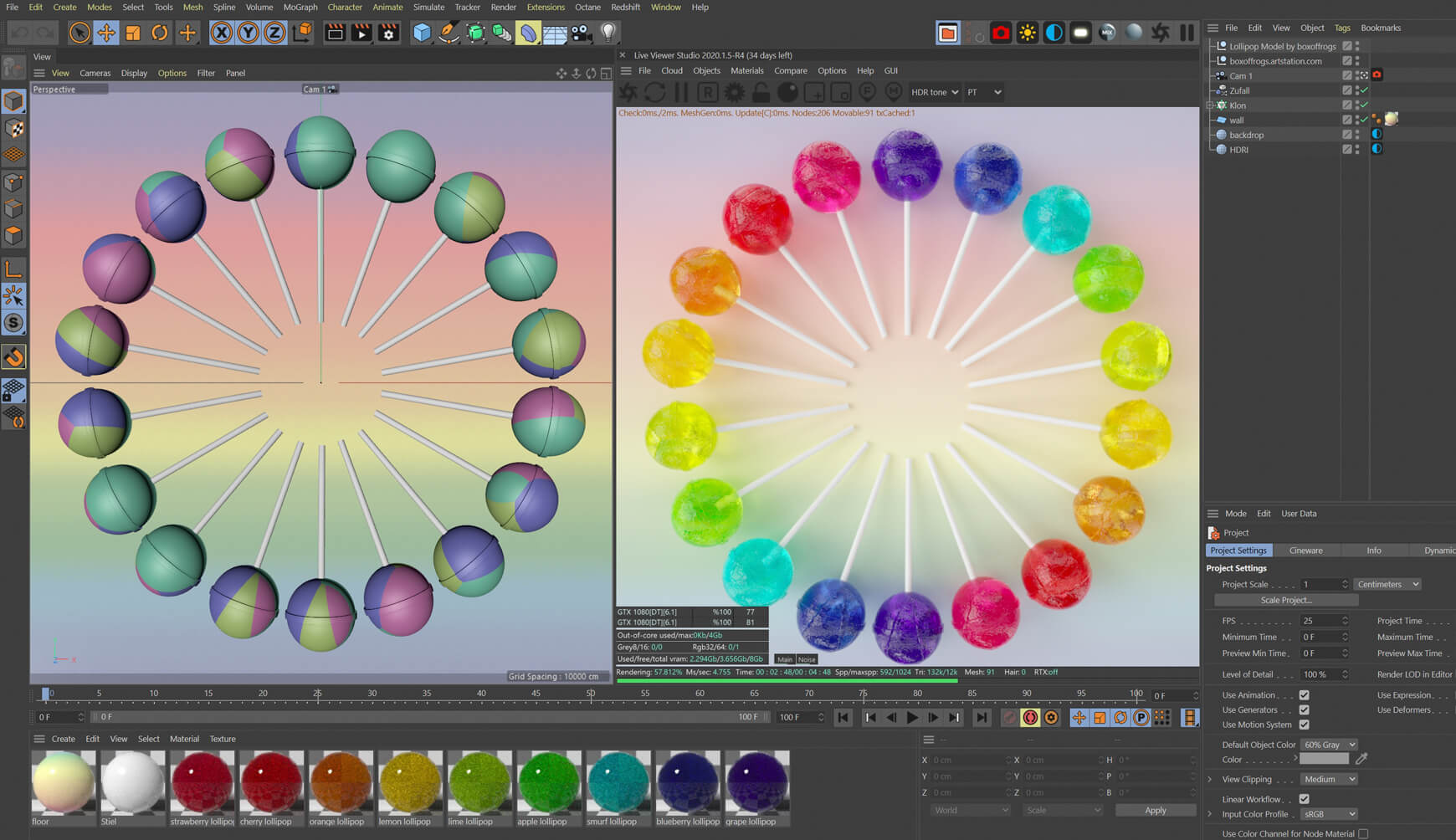This screenshot has height=840, width=1456.
Task: Open the MoGraph menu
Action: (x=300, y=7)
